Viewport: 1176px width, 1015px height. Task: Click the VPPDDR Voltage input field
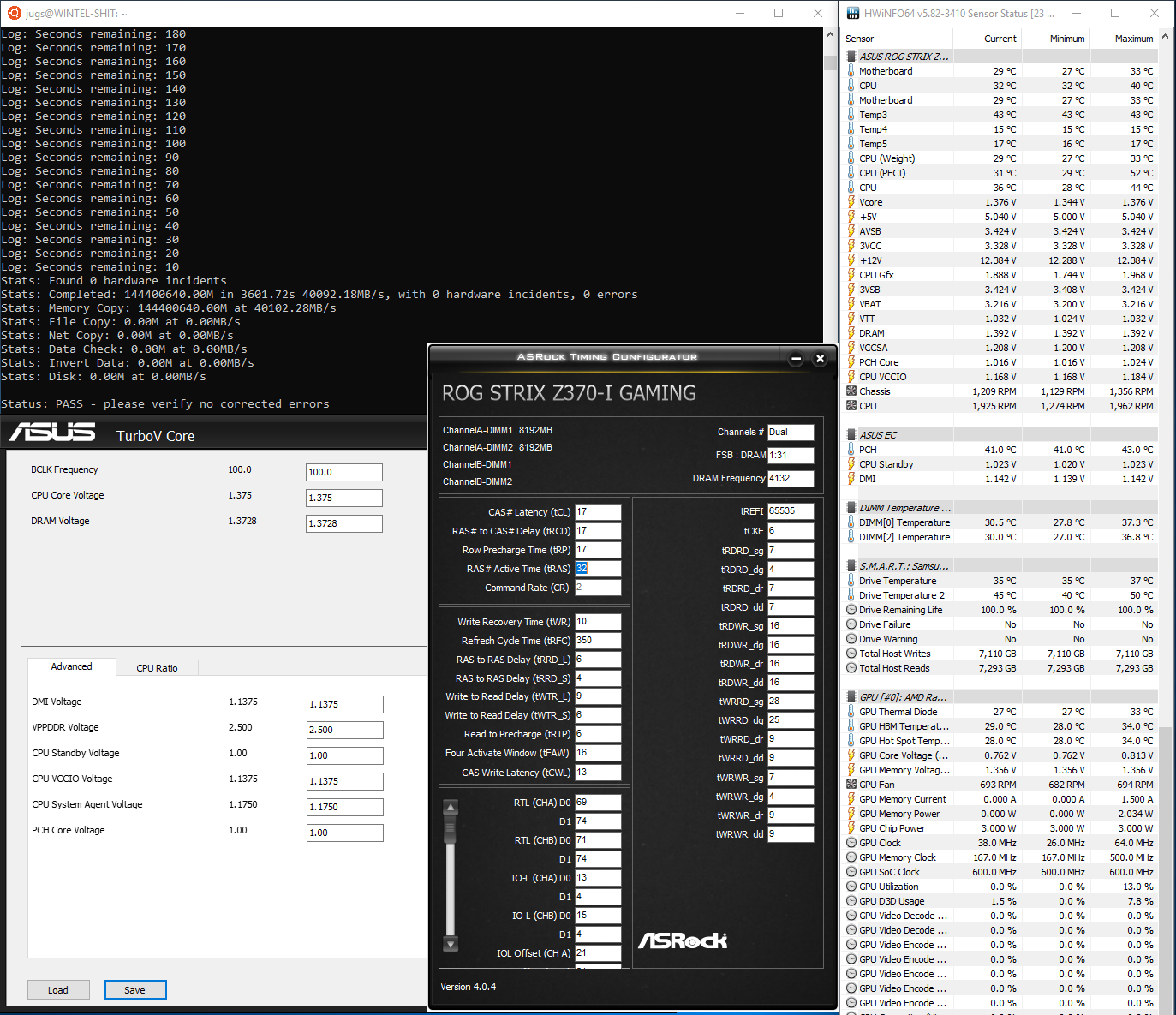tap(345, 730)
